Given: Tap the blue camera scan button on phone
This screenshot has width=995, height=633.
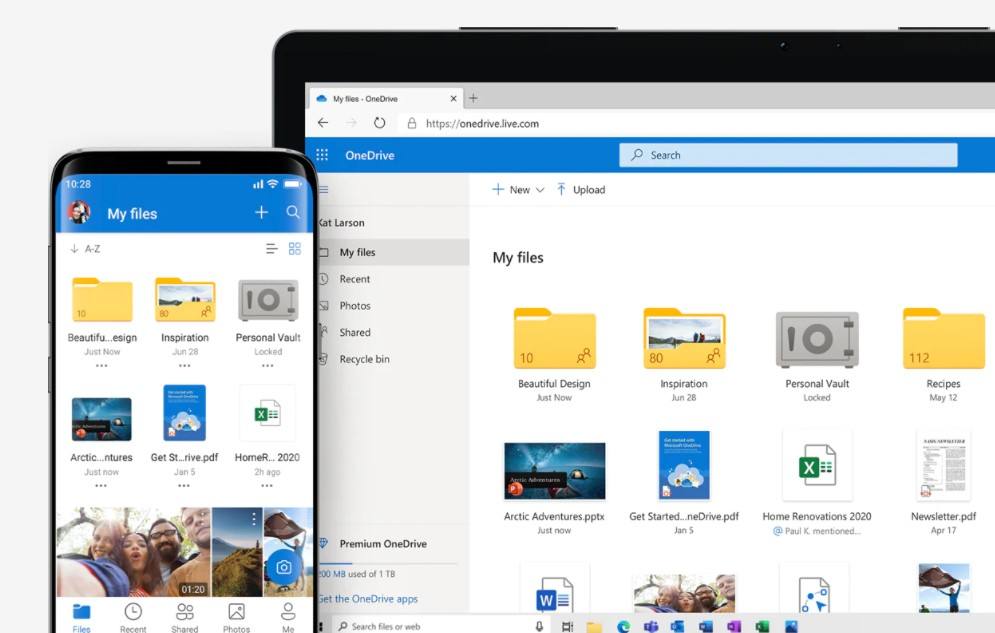Looking at the screenshot, I should [284, 567].
